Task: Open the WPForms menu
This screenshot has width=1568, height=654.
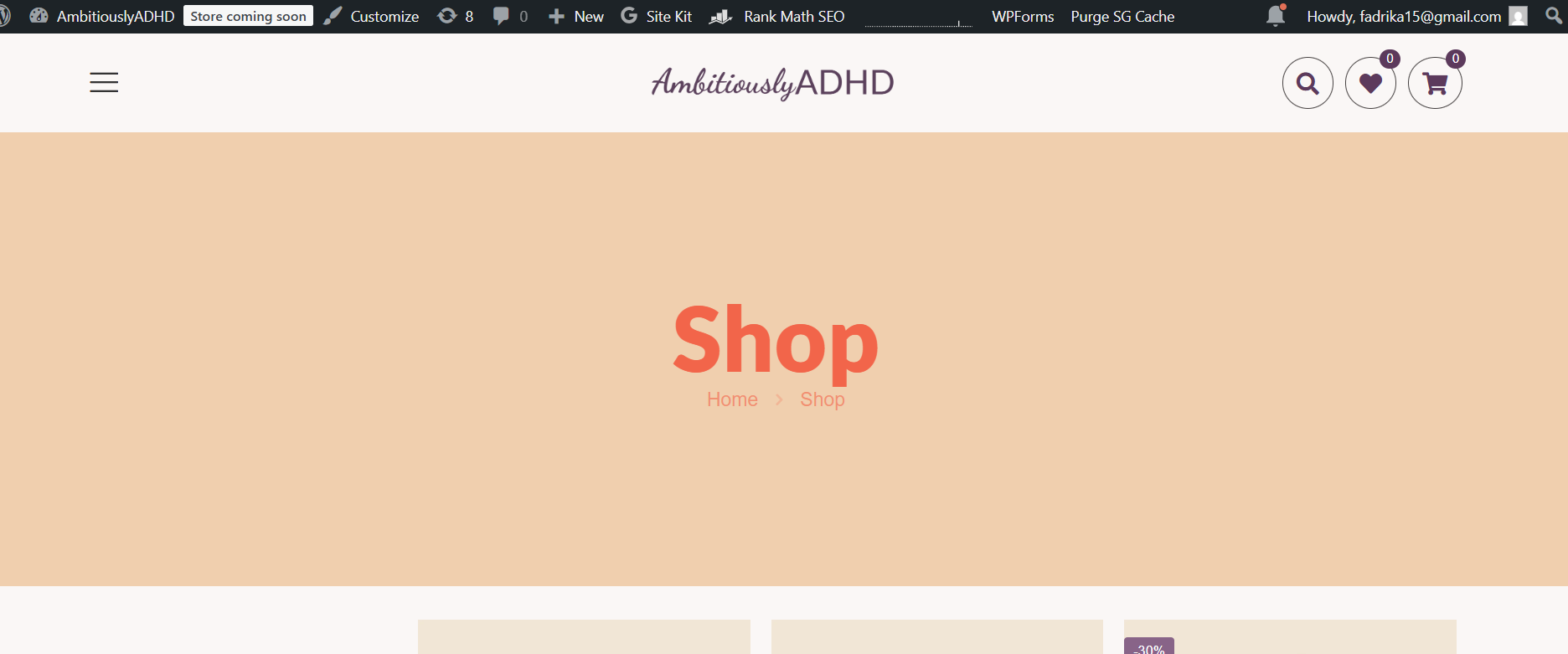Action: pos(1023,16)
